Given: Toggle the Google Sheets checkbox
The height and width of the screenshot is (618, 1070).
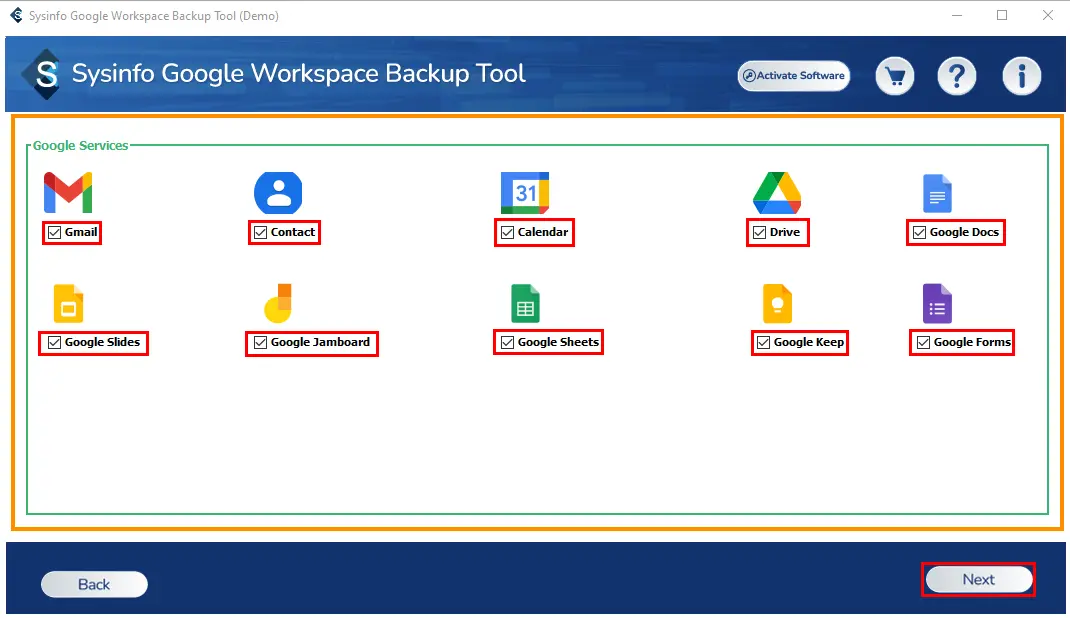Looking at the screenshot, I should point(507,342).
